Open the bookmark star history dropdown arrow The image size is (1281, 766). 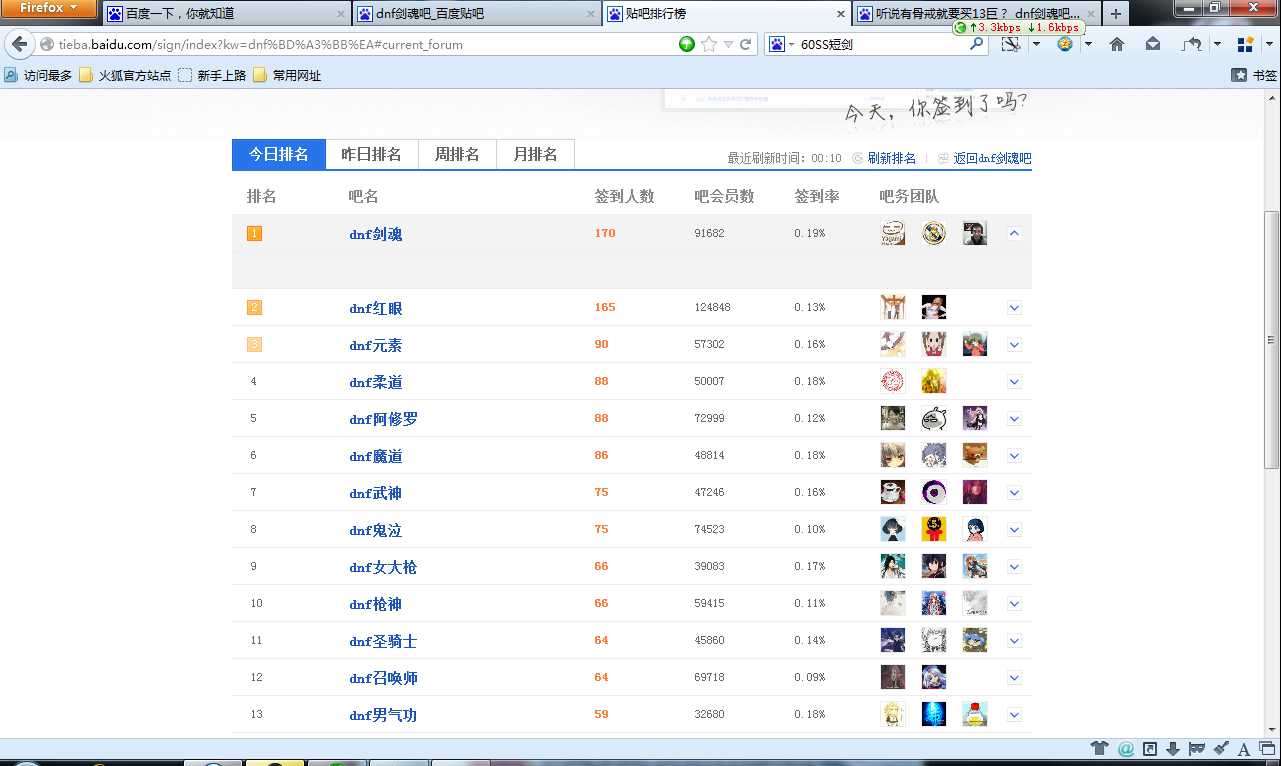tap(728, 44)
